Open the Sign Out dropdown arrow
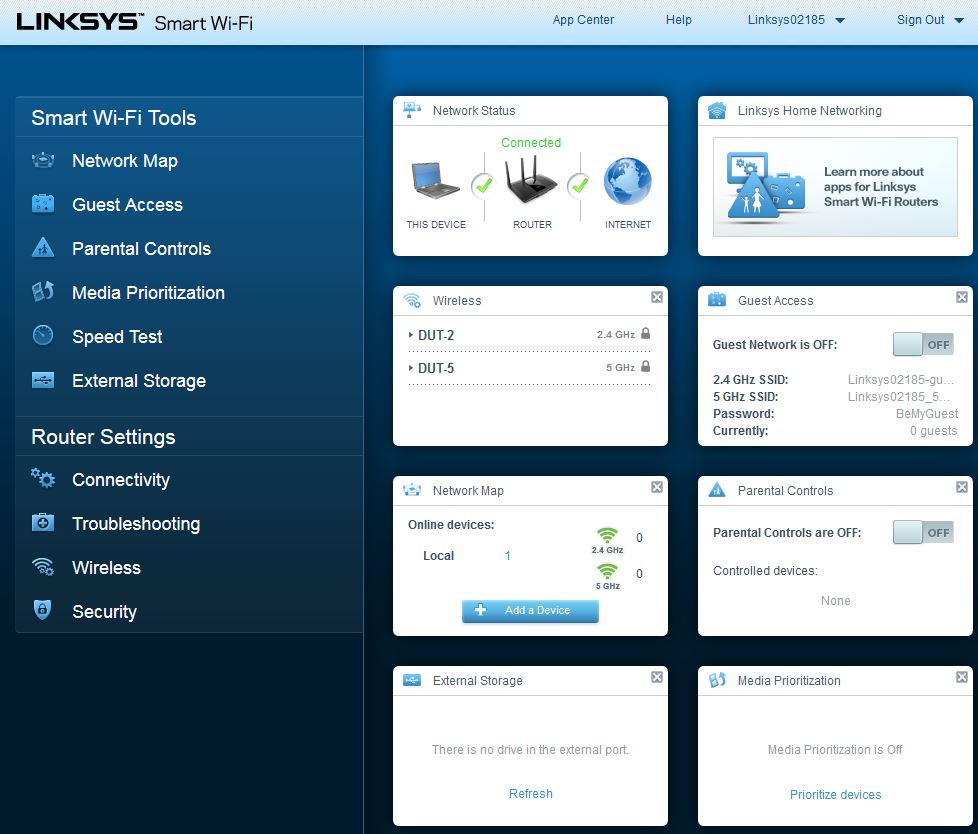The image size is (978, 834). coord(959,21)
